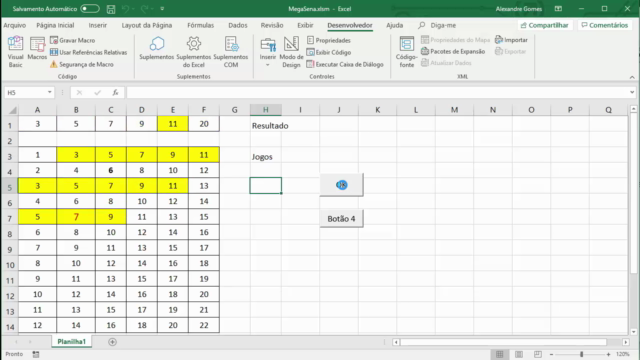Start recording with Gravar Macro

[73, 40]
